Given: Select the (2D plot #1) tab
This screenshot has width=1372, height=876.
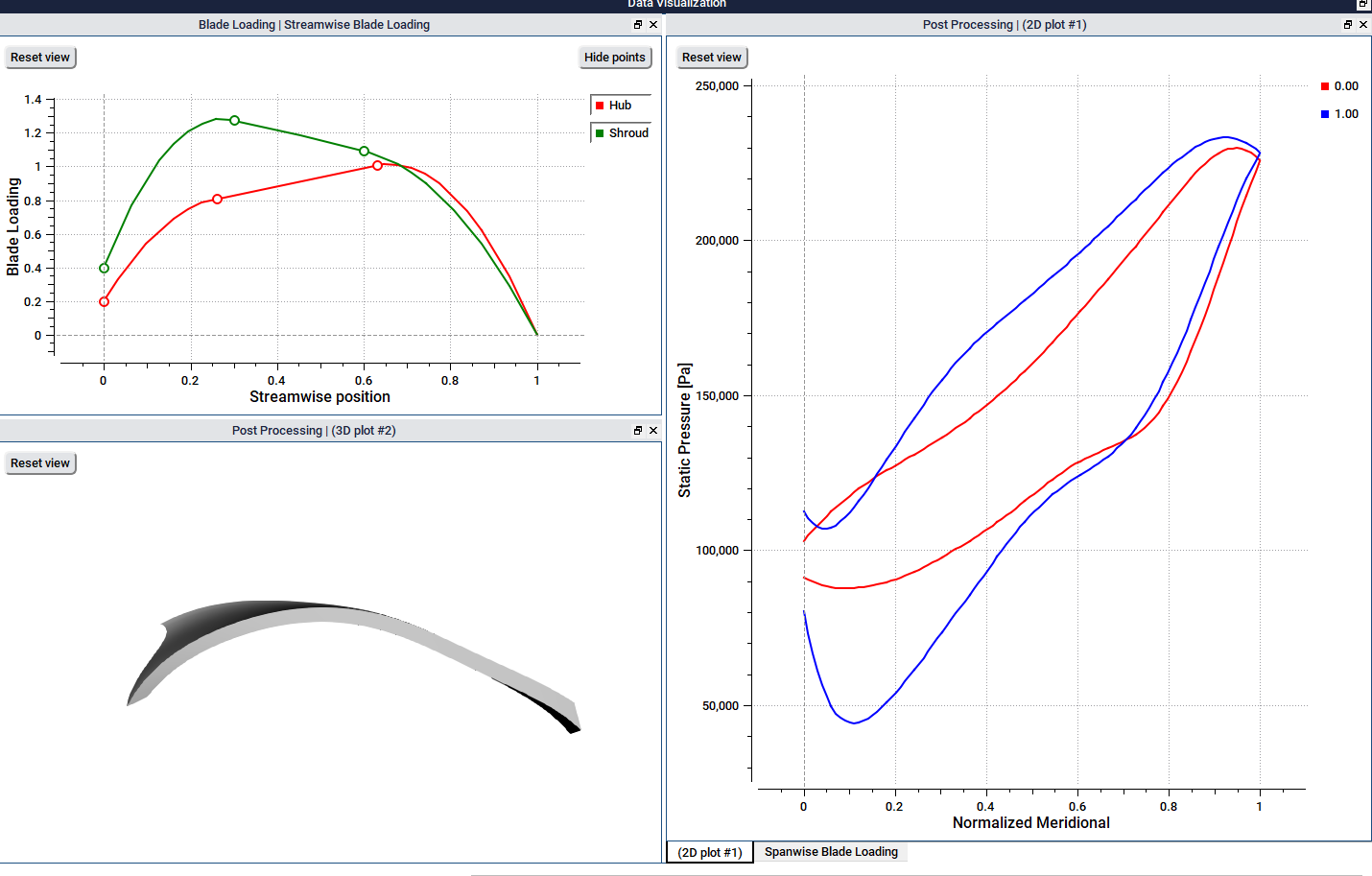Looking at the screenshot, I should pyautogui.click(x=709, y=852).
